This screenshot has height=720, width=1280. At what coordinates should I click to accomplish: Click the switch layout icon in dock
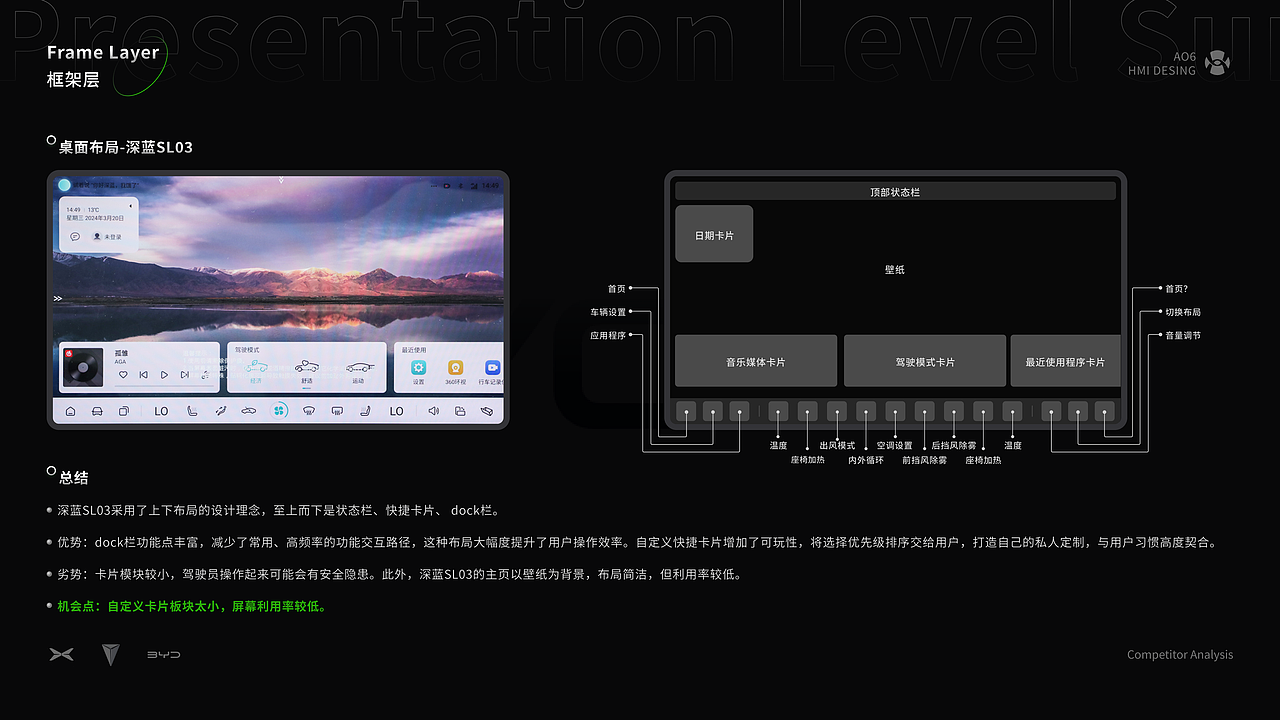point(460,411)
